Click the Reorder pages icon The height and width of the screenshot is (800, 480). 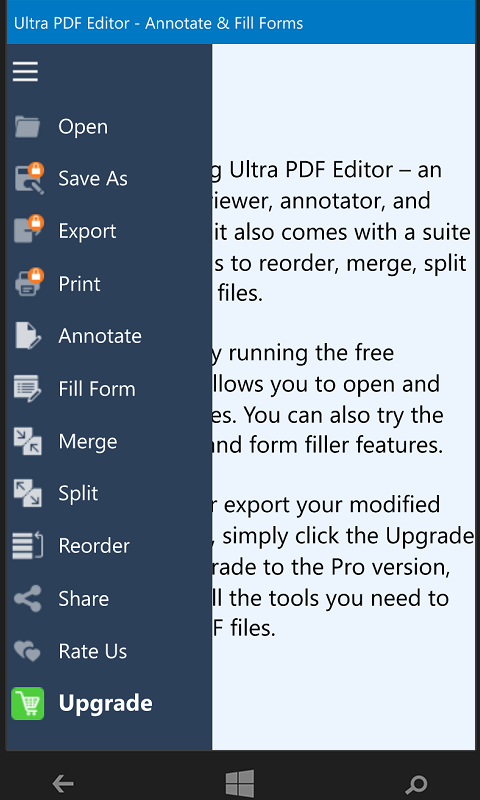click(x=28, y=546)
